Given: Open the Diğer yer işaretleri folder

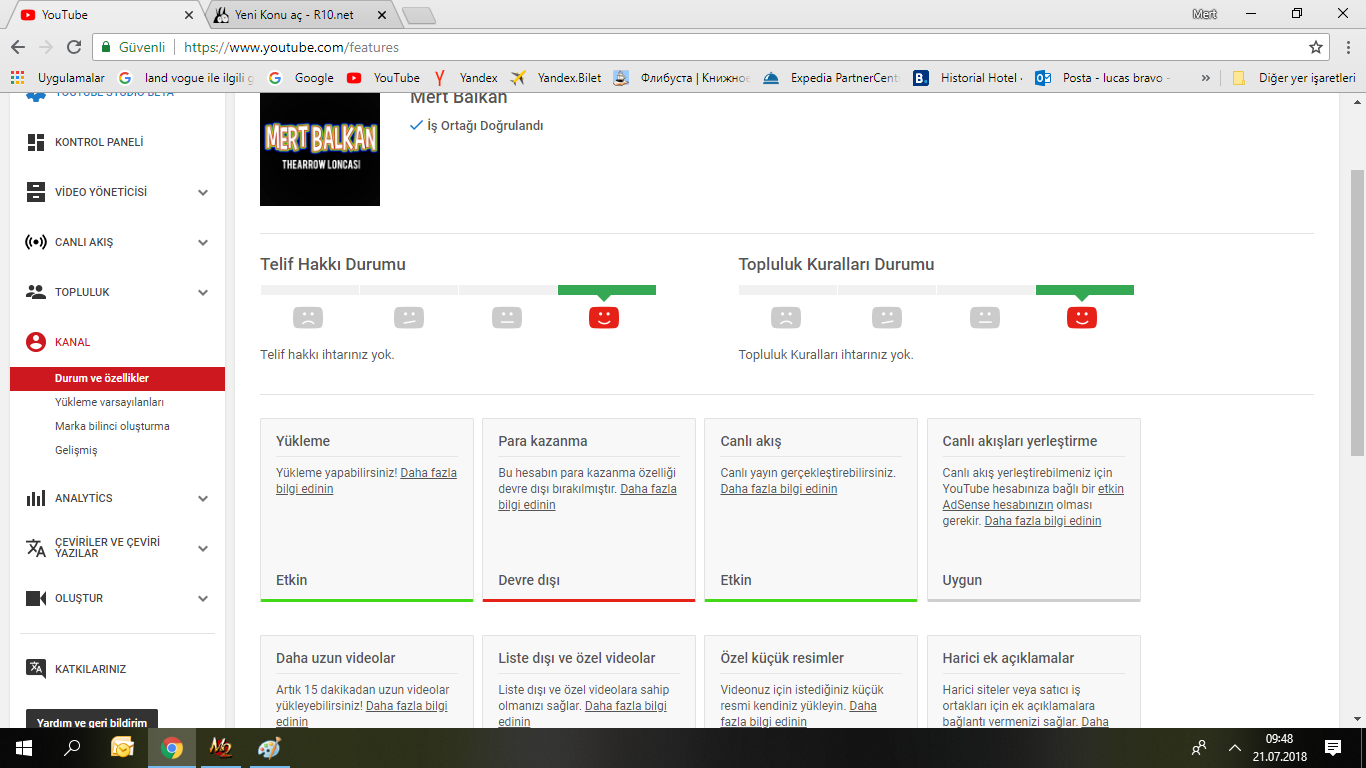Looking at the screenshot, I should [x=1294, y=78].
